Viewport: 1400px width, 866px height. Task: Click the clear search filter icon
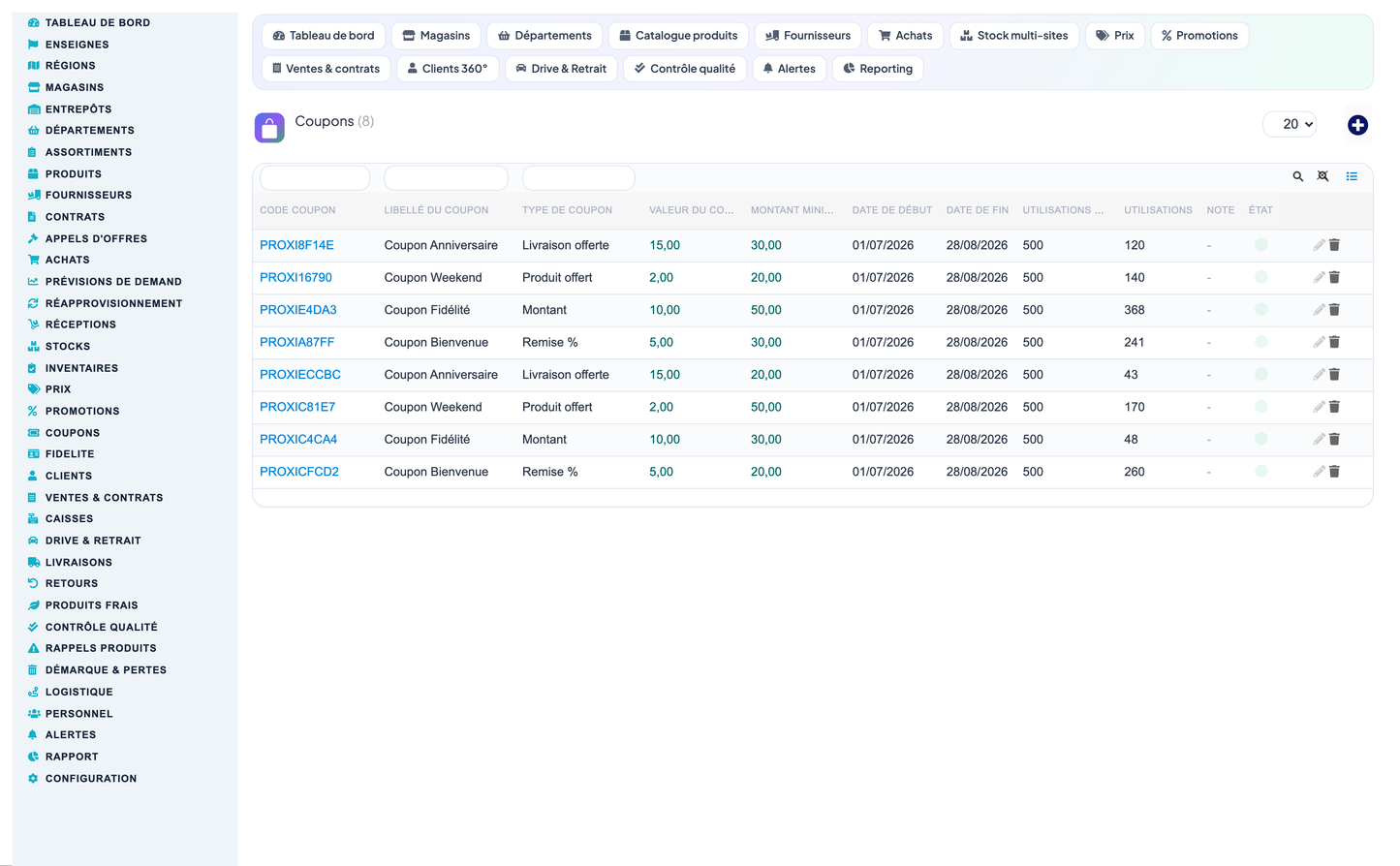1322,176
